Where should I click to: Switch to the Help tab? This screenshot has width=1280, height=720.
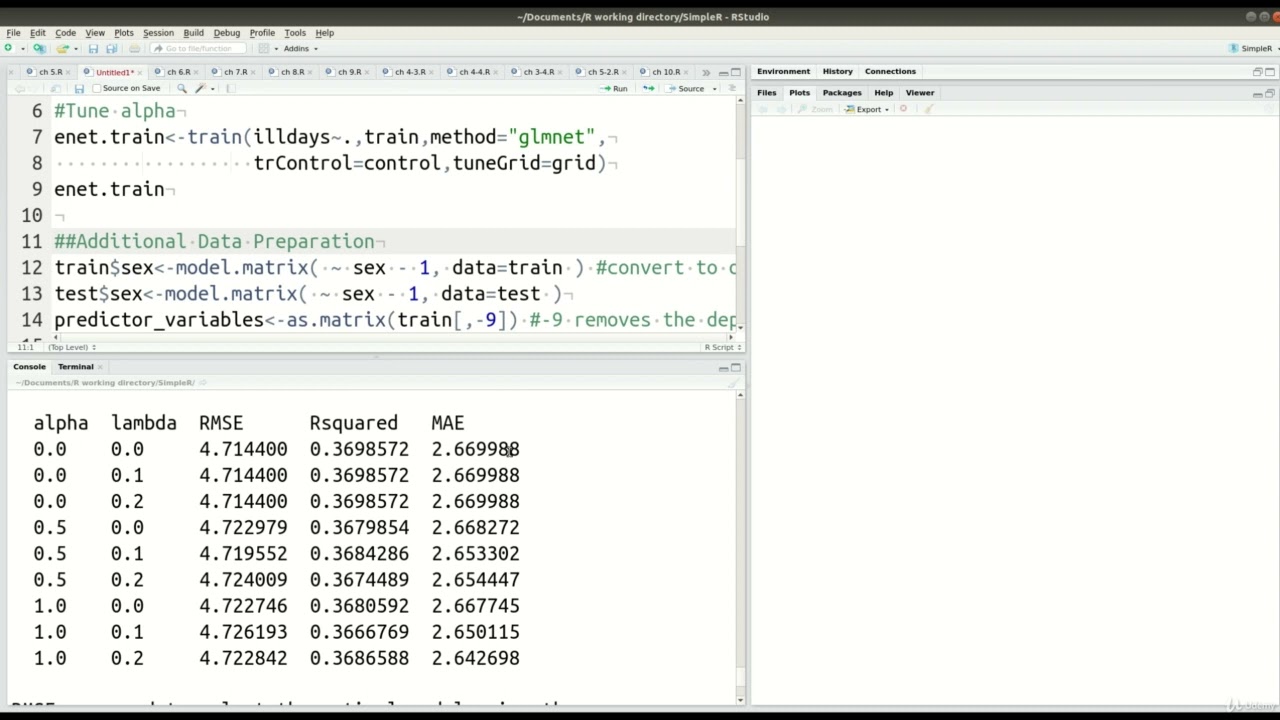click(x=884, y=93)
